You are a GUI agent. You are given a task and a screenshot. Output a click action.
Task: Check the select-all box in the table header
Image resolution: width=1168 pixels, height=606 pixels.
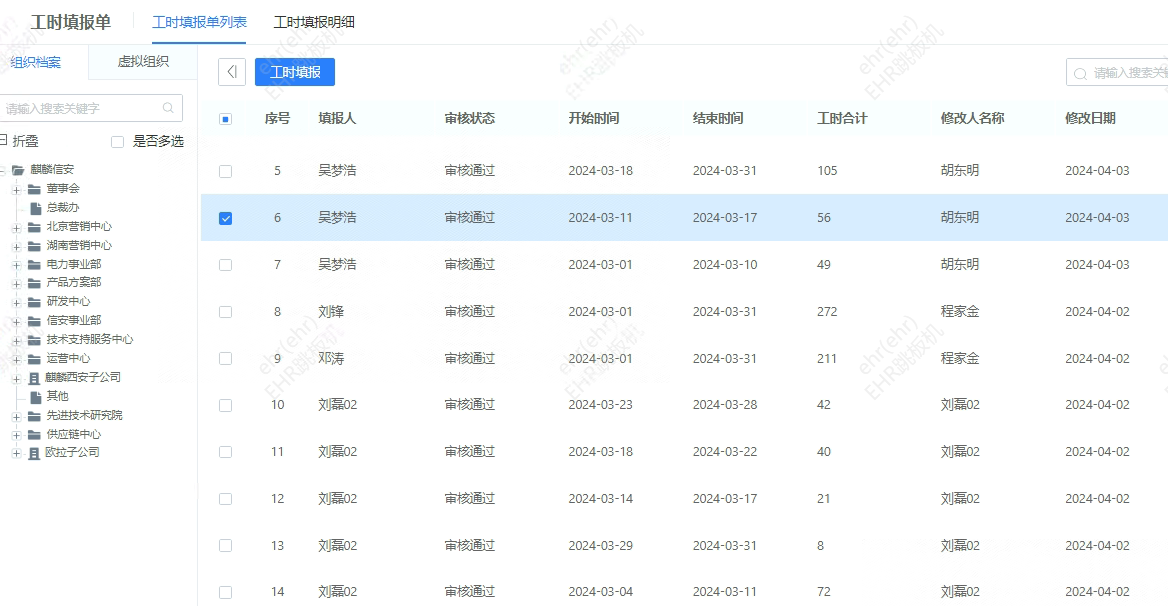tap(225, 117)
